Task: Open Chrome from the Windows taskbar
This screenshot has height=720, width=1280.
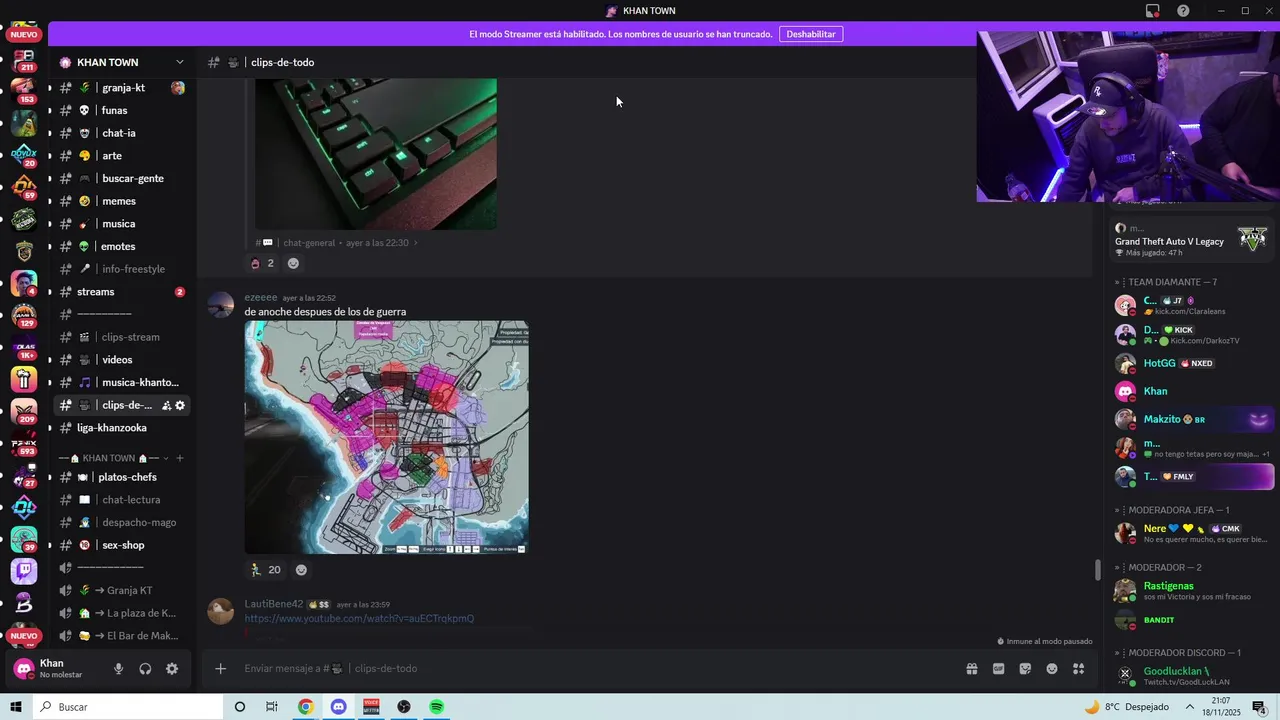Action: [x=305, y=707]
